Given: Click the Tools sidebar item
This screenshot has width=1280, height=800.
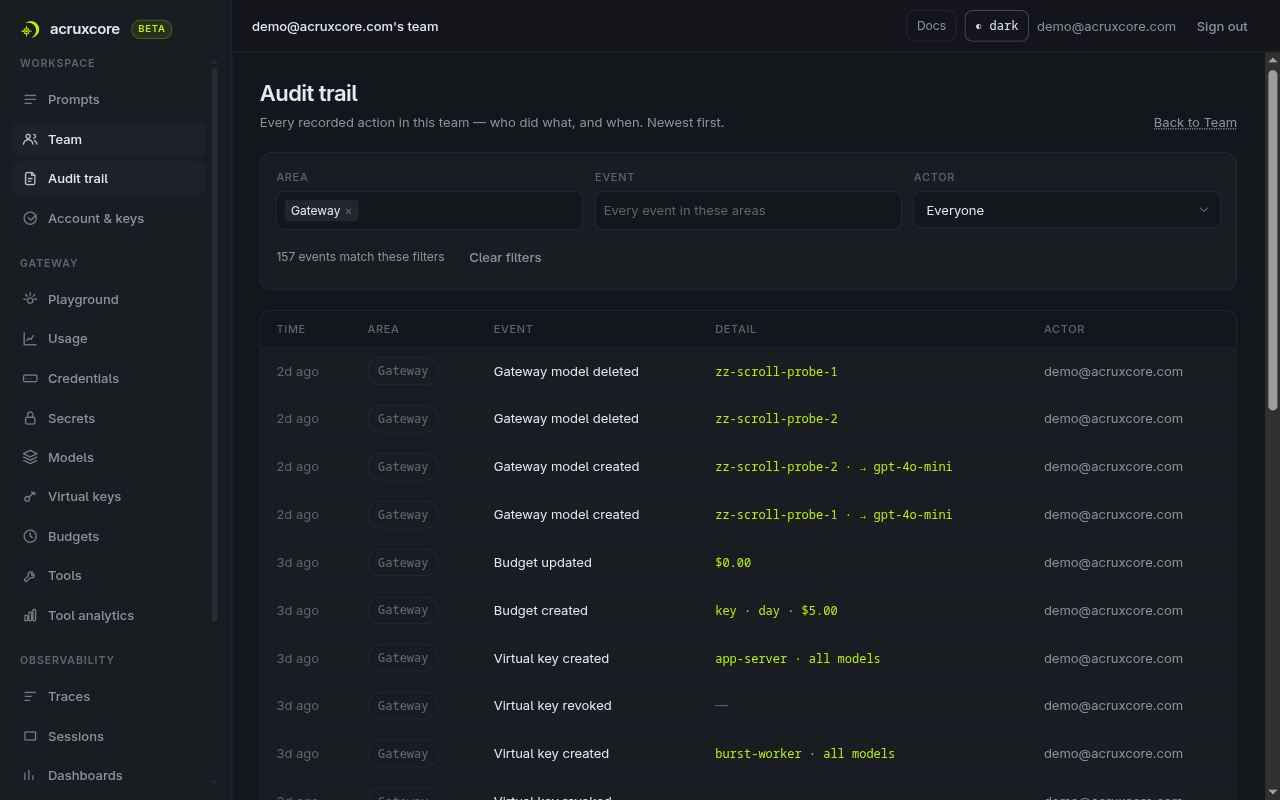Looking at the screenshot, I should click(x=109, y=576).
